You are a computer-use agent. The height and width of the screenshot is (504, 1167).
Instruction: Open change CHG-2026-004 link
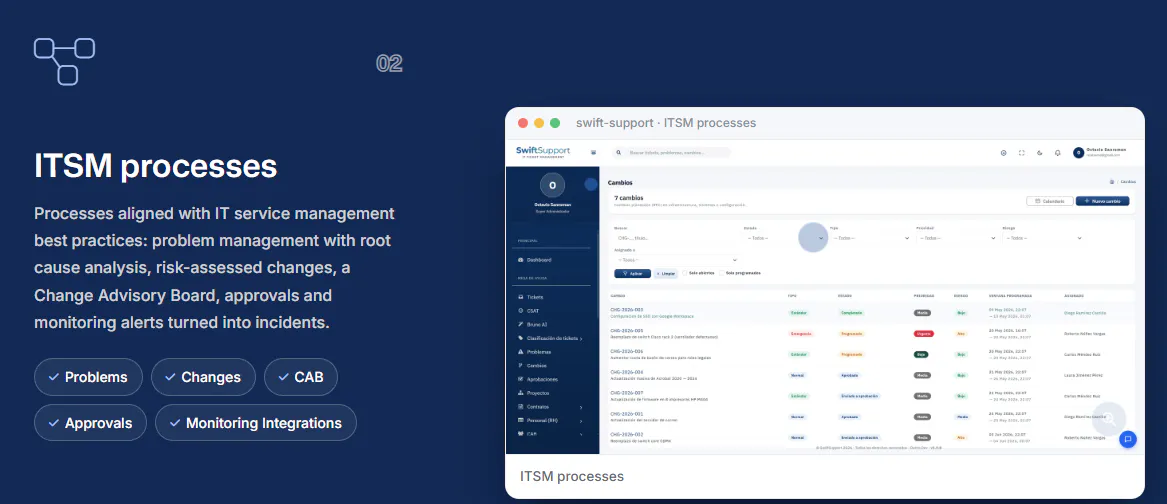[x=627, y=371]
